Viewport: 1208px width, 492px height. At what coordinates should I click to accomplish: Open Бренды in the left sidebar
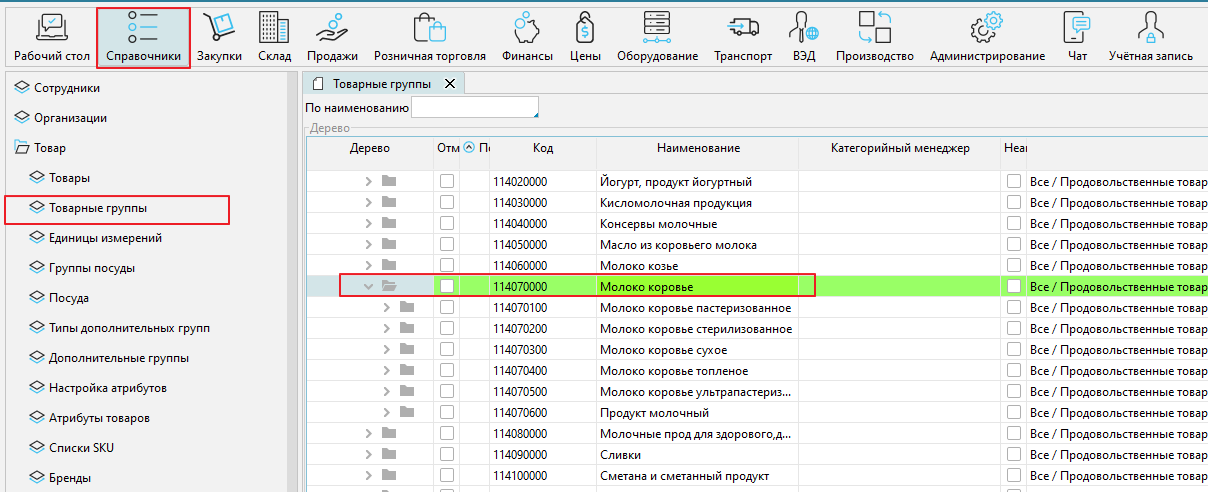pos(71,477)
